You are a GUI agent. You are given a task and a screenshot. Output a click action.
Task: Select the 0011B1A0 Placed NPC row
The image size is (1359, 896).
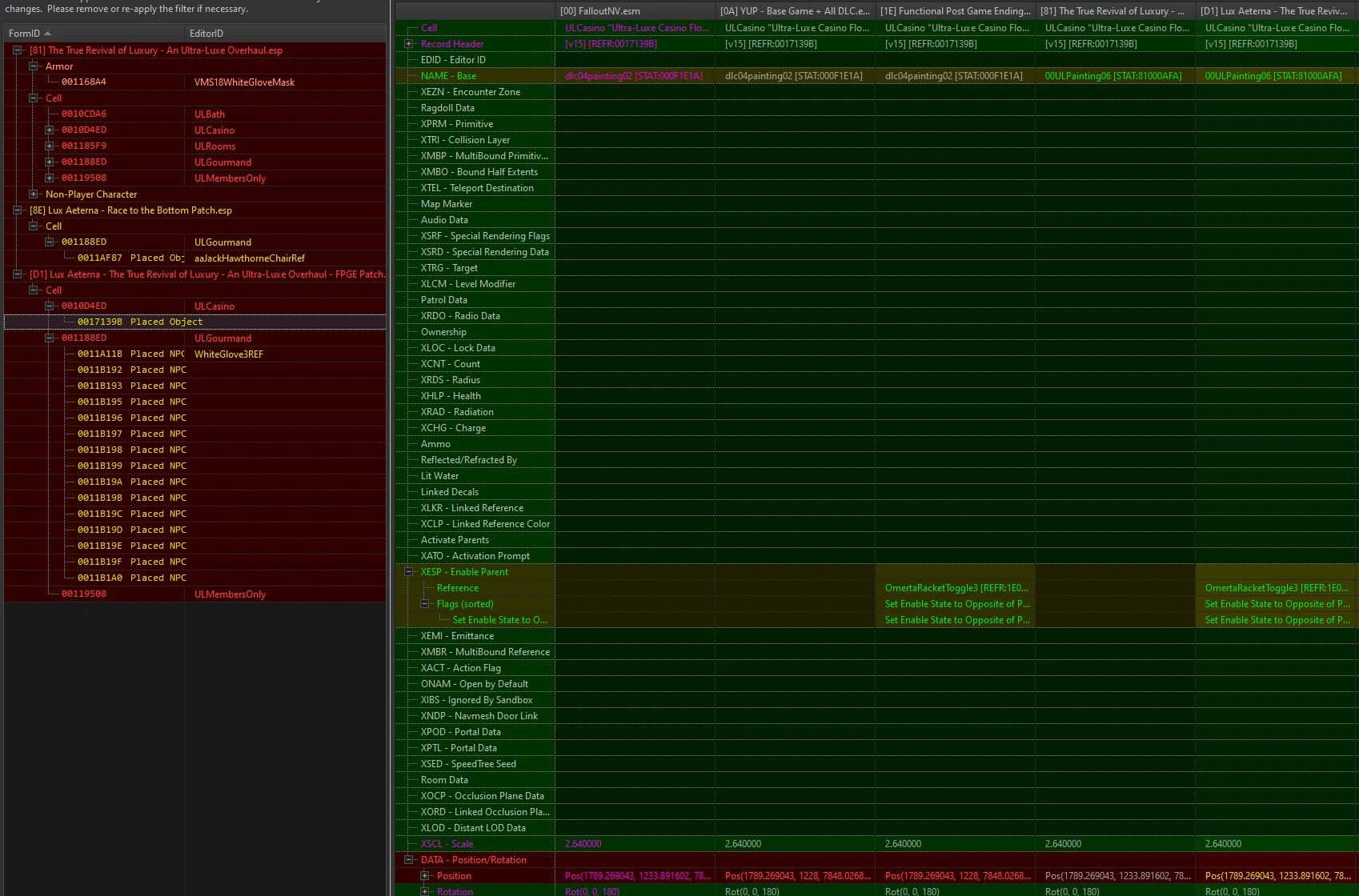(x=195, y=578)
